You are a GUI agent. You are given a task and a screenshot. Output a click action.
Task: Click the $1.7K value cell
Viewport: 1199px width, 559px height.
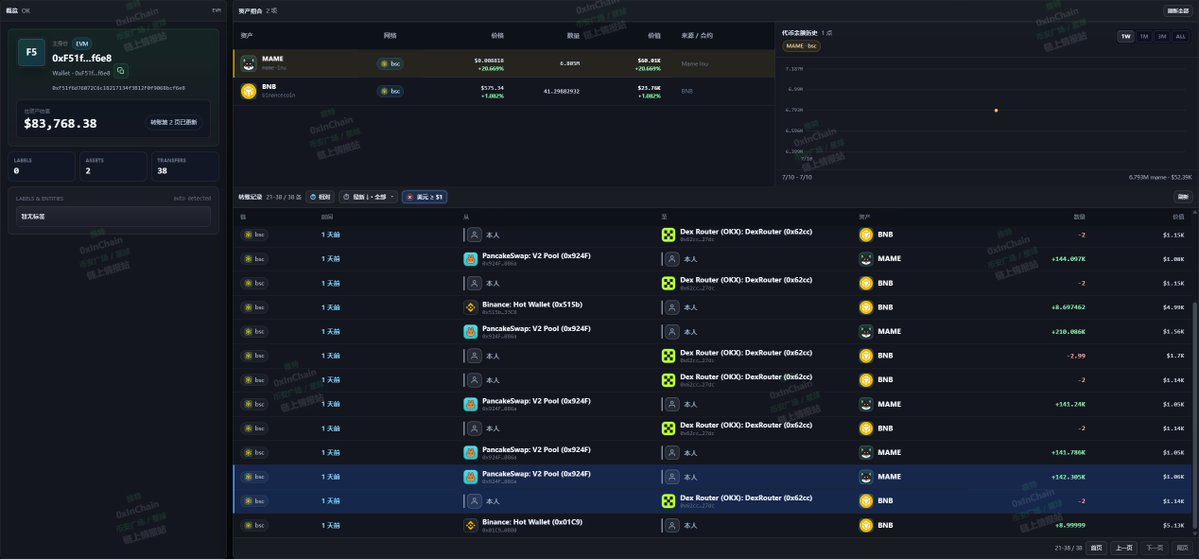click(x=1175, y=356)
